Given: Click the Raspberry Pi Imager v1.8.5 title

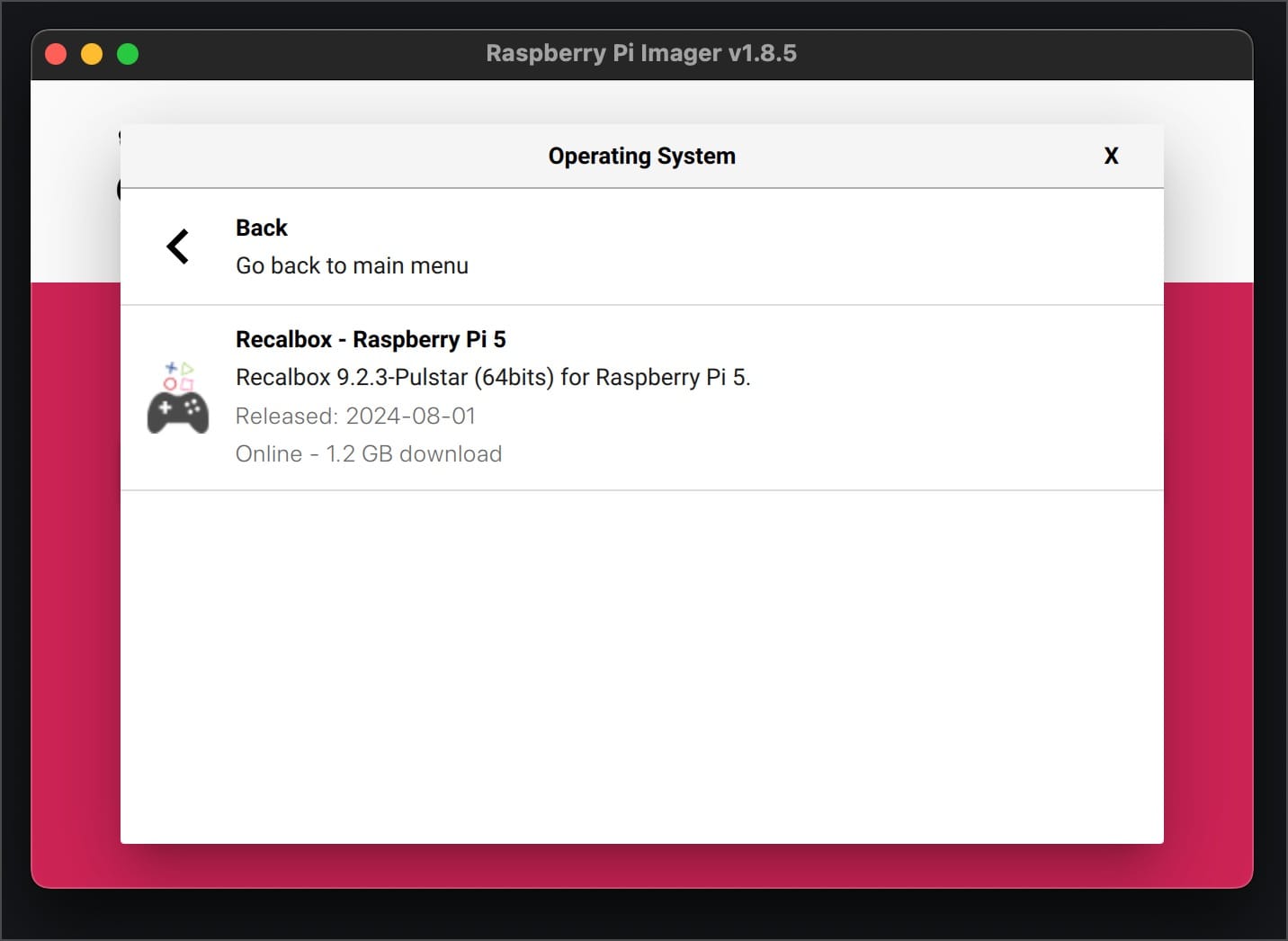Looking at the screenshot, I should click(x=641, y=53).
